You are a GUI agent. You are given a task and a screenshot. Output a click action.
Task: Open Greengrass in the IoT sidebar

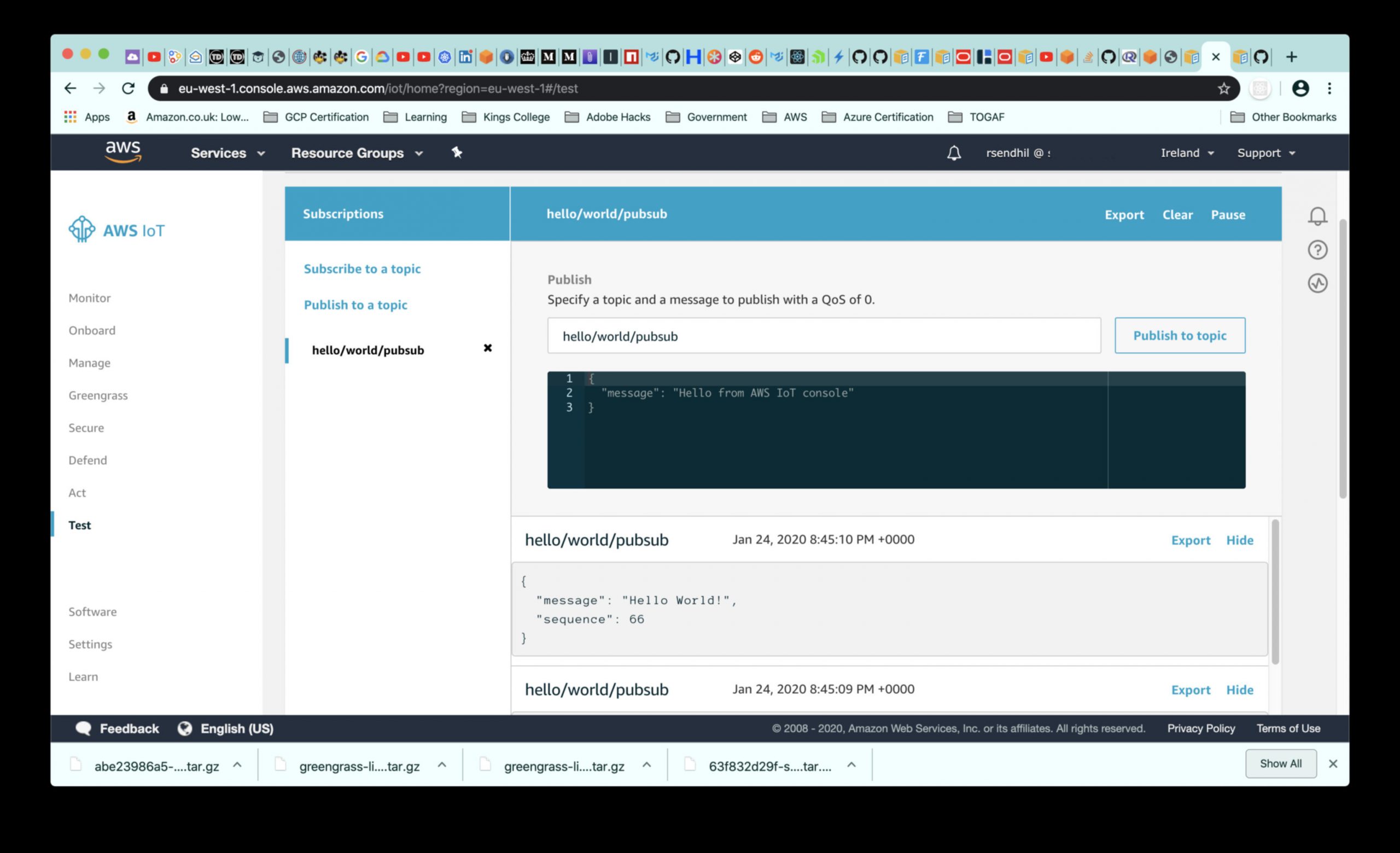(x=98, y=395)
